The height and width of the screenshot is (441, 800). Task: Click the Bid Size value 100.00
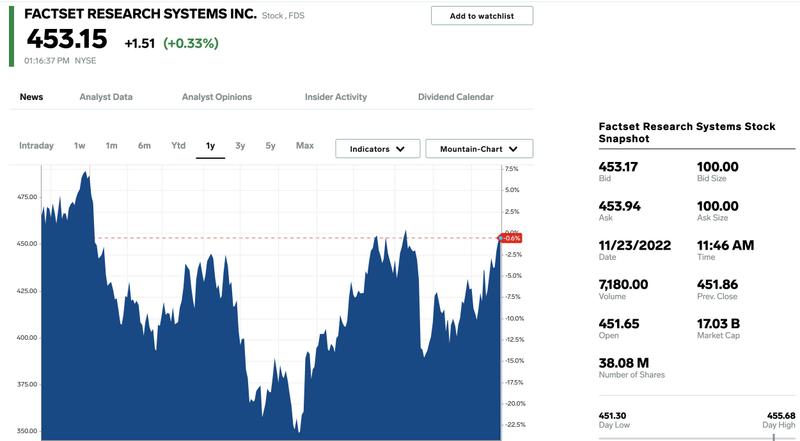[x=717, y=167]
